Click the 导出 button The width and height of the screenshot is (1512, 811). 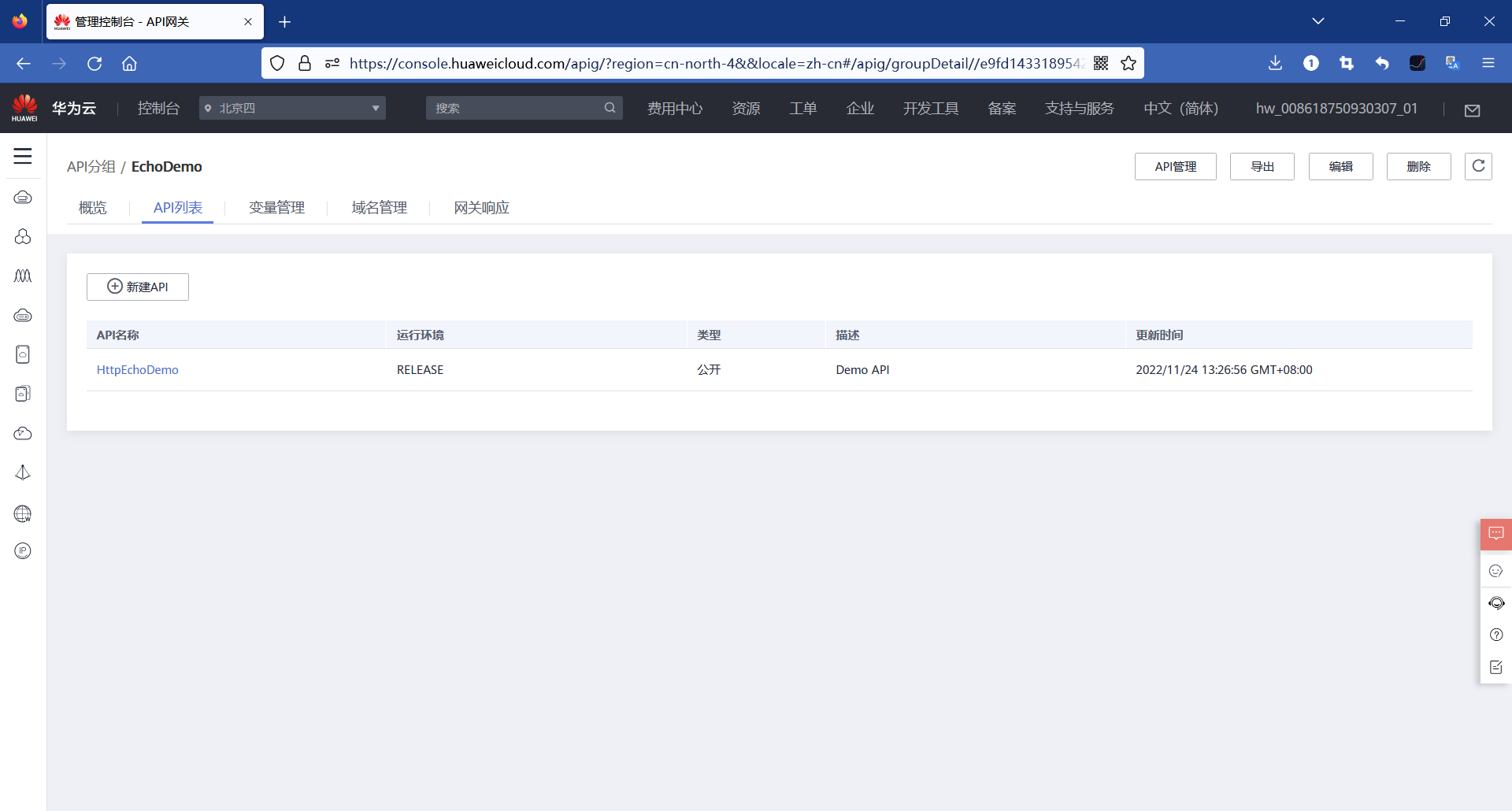(1262, 166)
